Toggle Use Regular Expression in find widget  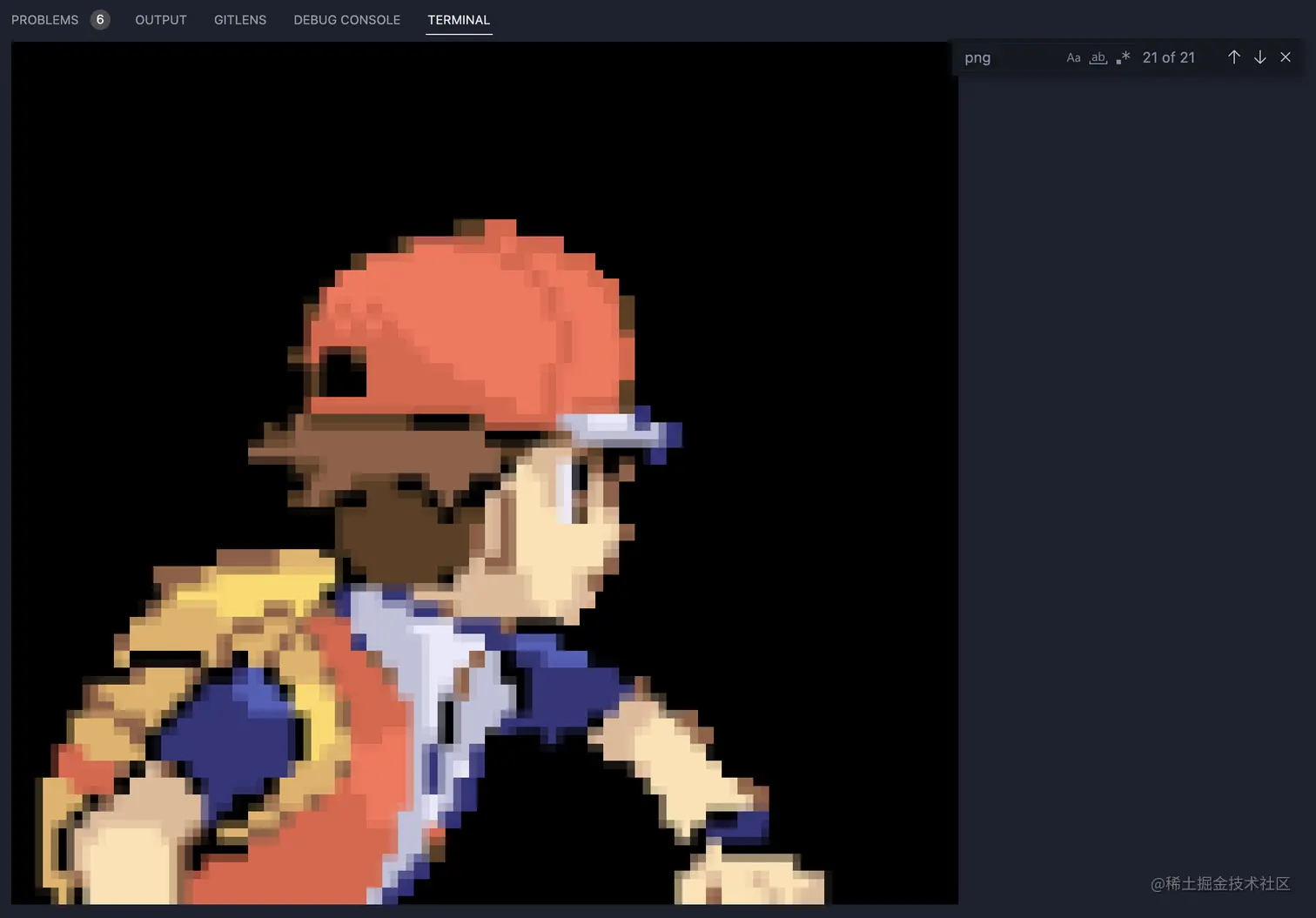point(1123,57)
